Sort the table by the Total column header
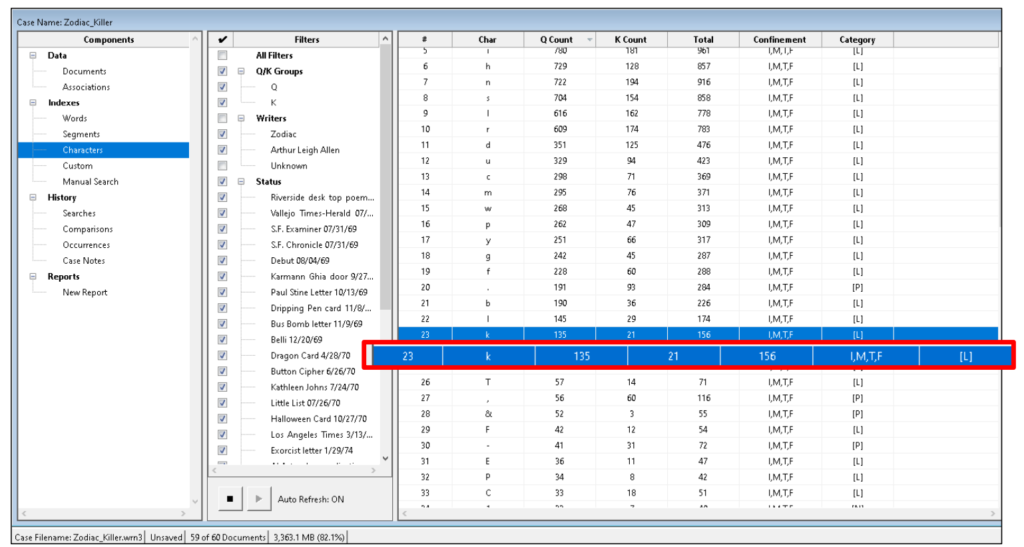The image size is (1024, 547). pos(703,40)
